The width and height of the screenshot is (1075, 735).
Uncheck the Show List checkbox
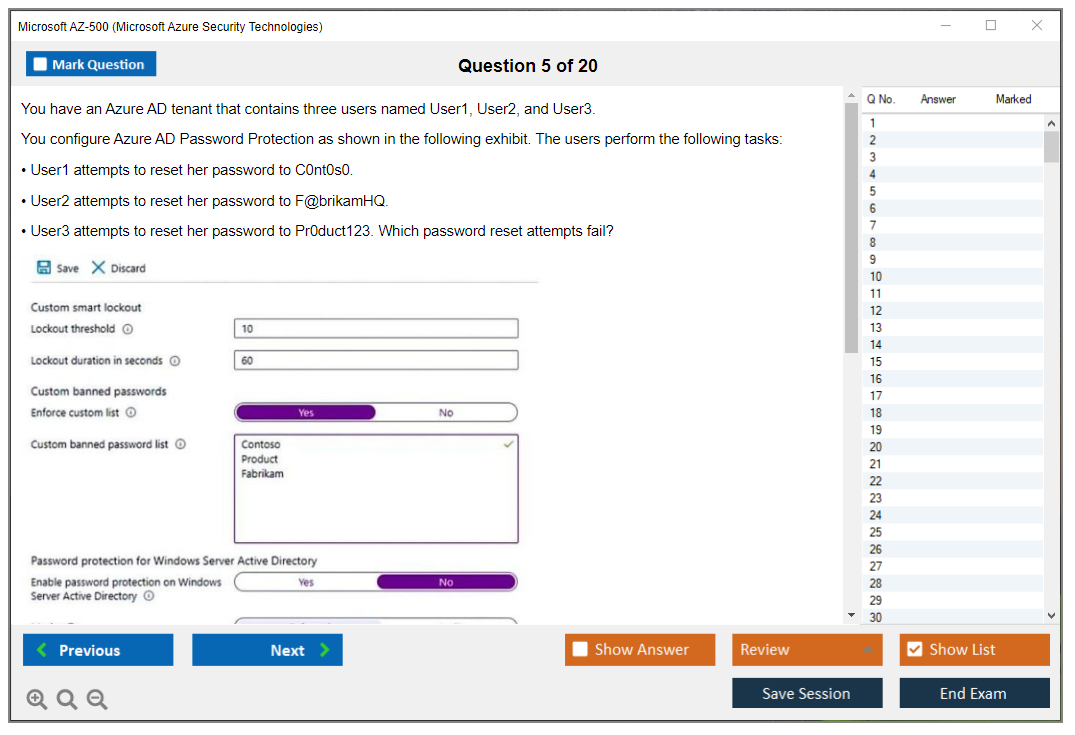pos(914,650)
